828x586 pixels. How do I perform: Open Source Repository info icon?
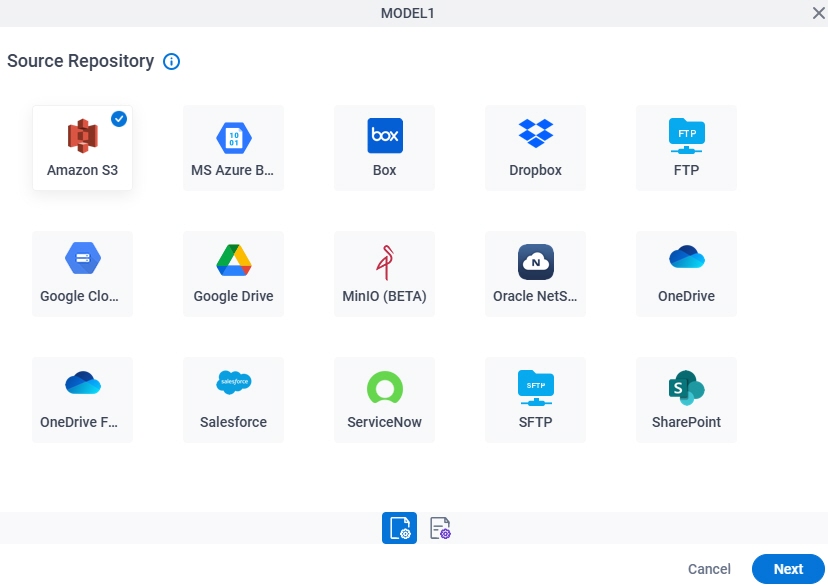[x=171, y=62]
